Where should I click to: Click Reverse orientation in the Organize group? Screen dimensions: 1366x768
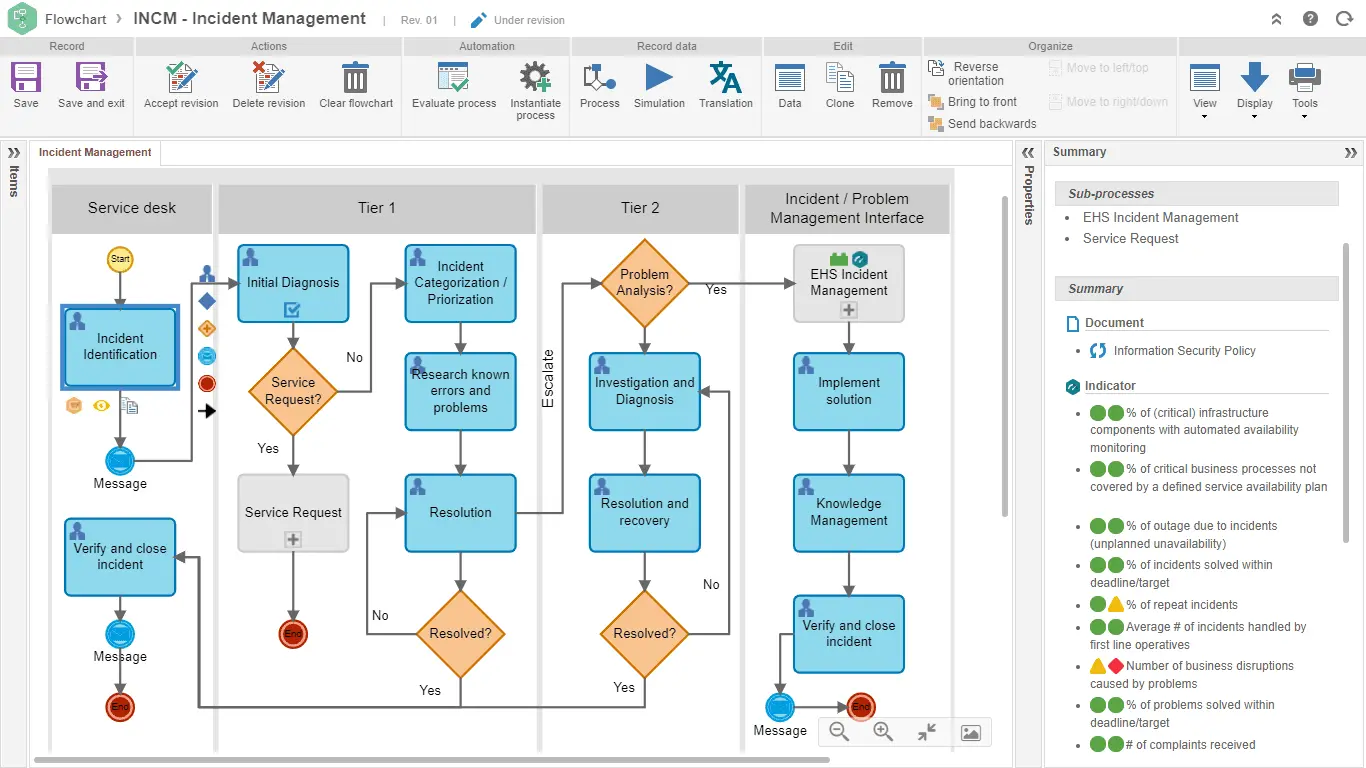click(x=967, y=74)
